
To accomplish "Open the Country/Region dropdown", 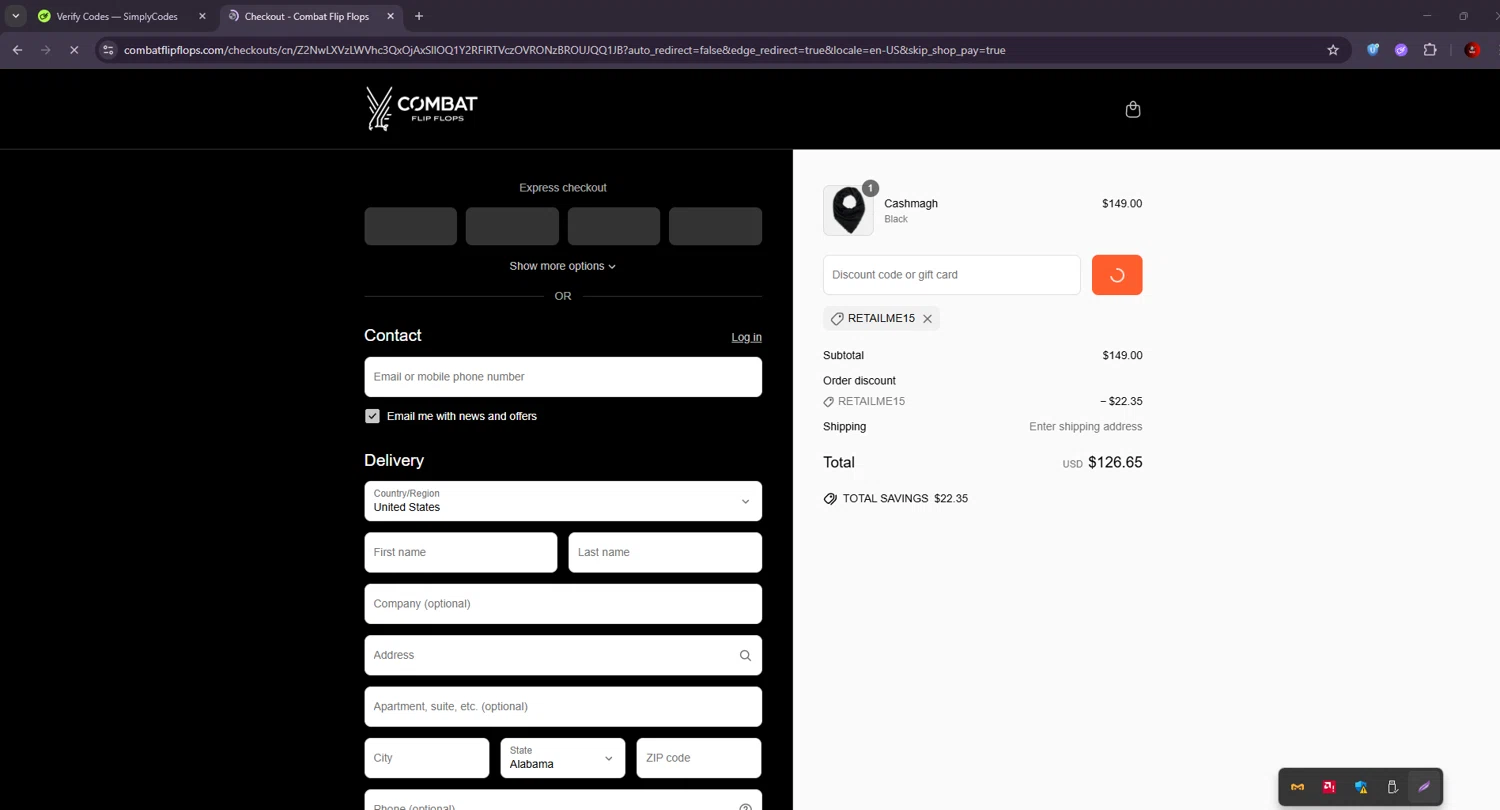I will point(563,501).
